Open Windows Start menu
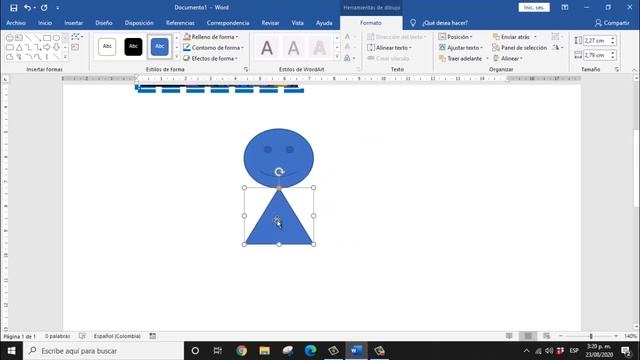This screenshot has width=640, height=360. point(11,351)
